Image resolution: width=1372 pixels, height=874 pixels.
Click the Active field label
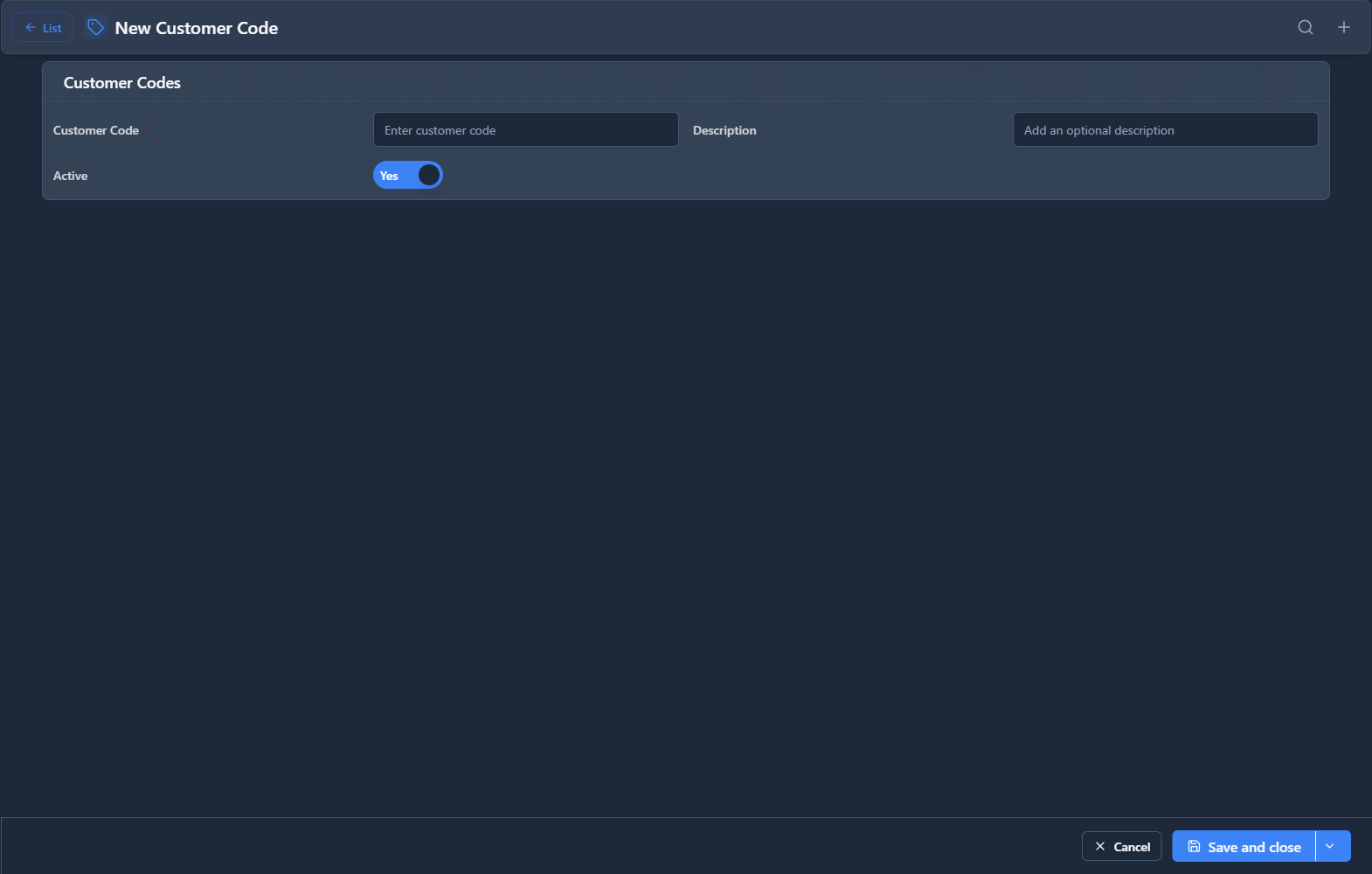(x=71, y=176)
